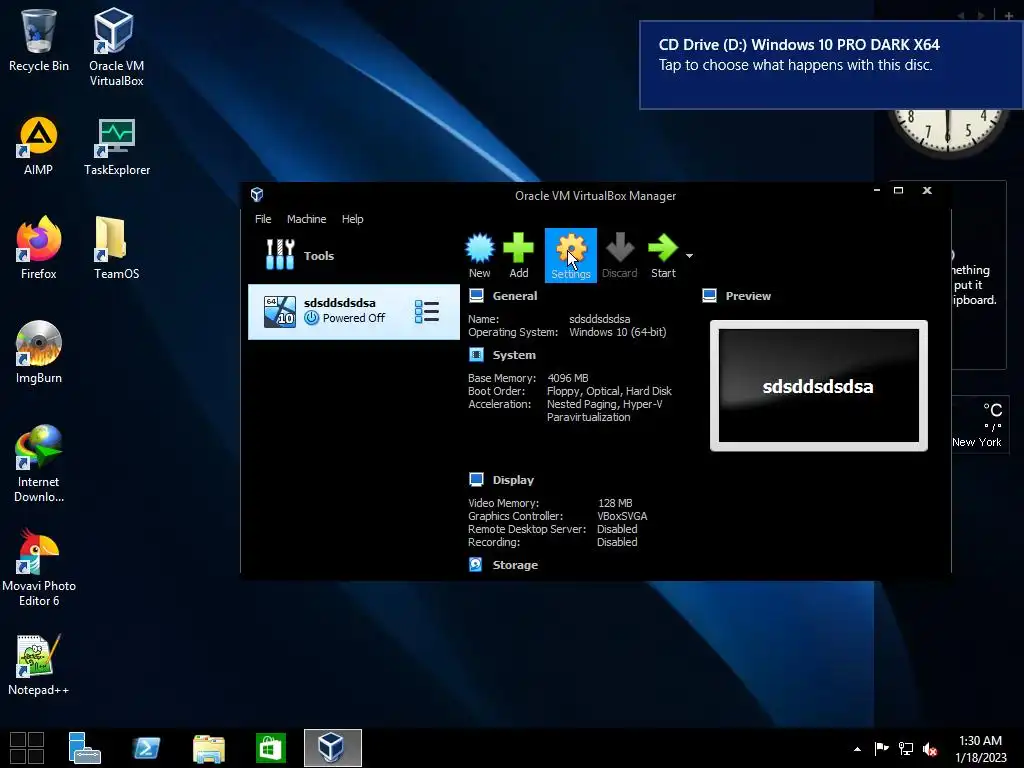Screen dimensions: 1024x768
Task: Expand the Start button dropdown arrow
Action: point(689,256)
